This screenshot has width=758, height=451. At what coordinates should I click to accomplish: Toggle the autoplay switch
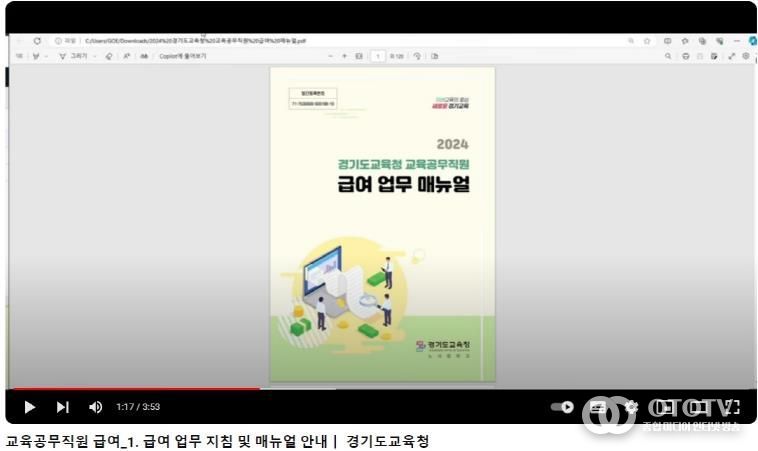(562, 407)
